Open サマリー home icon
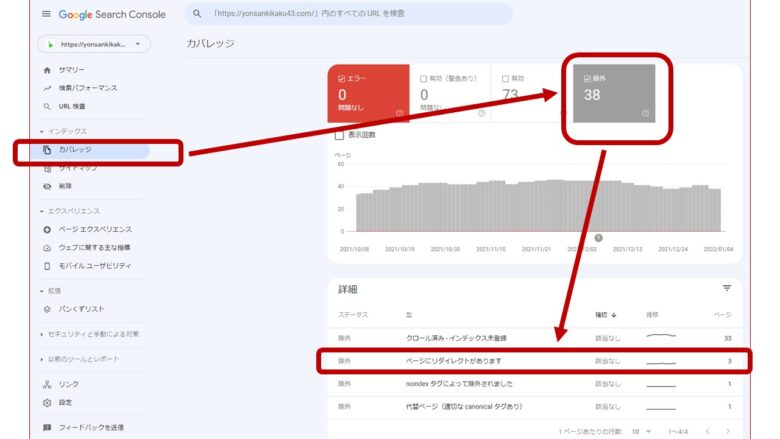Viewport: 780px width, 439px height. [x=47, y=70]
